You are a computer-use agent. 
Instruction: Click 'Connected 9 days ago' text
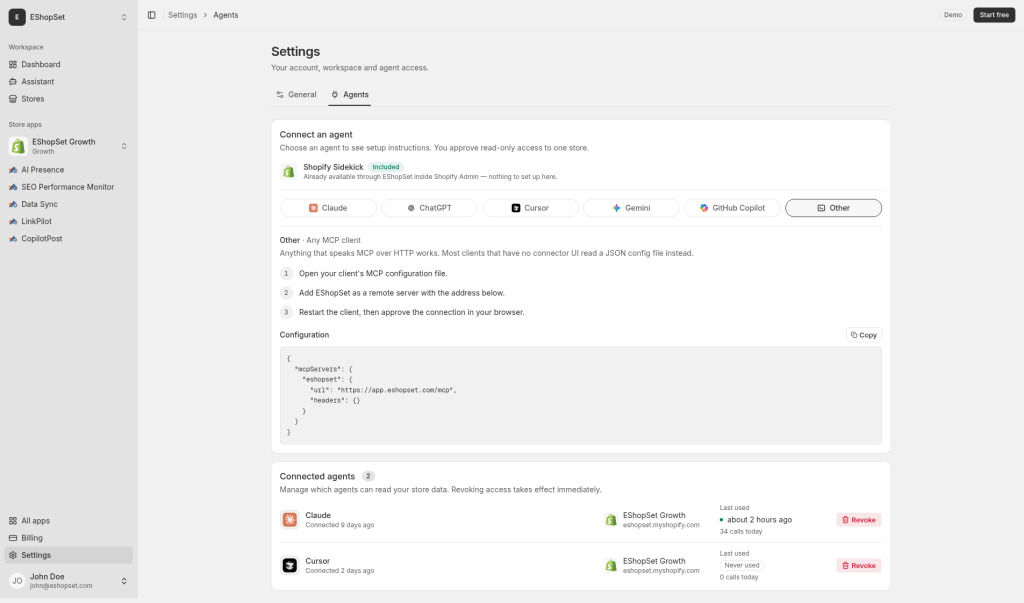(x=340, y=525)
